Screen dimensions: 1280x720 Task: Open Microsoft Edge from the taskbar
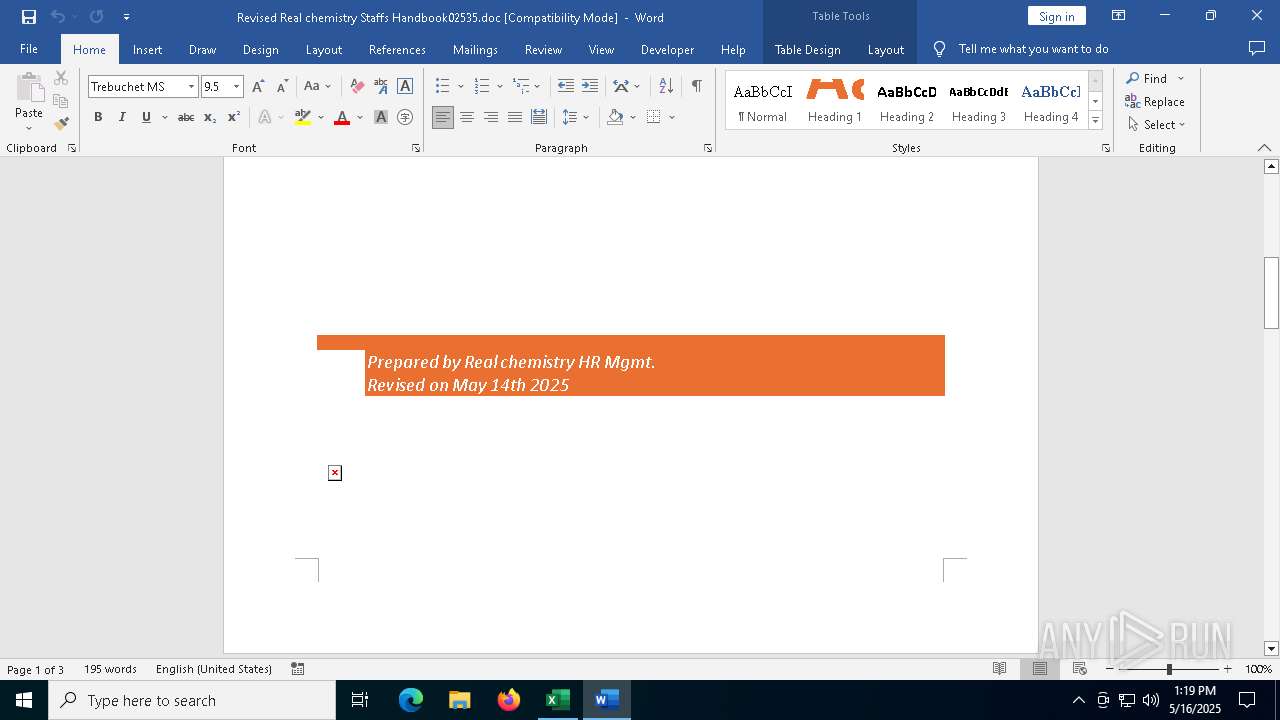coord(411,700)
